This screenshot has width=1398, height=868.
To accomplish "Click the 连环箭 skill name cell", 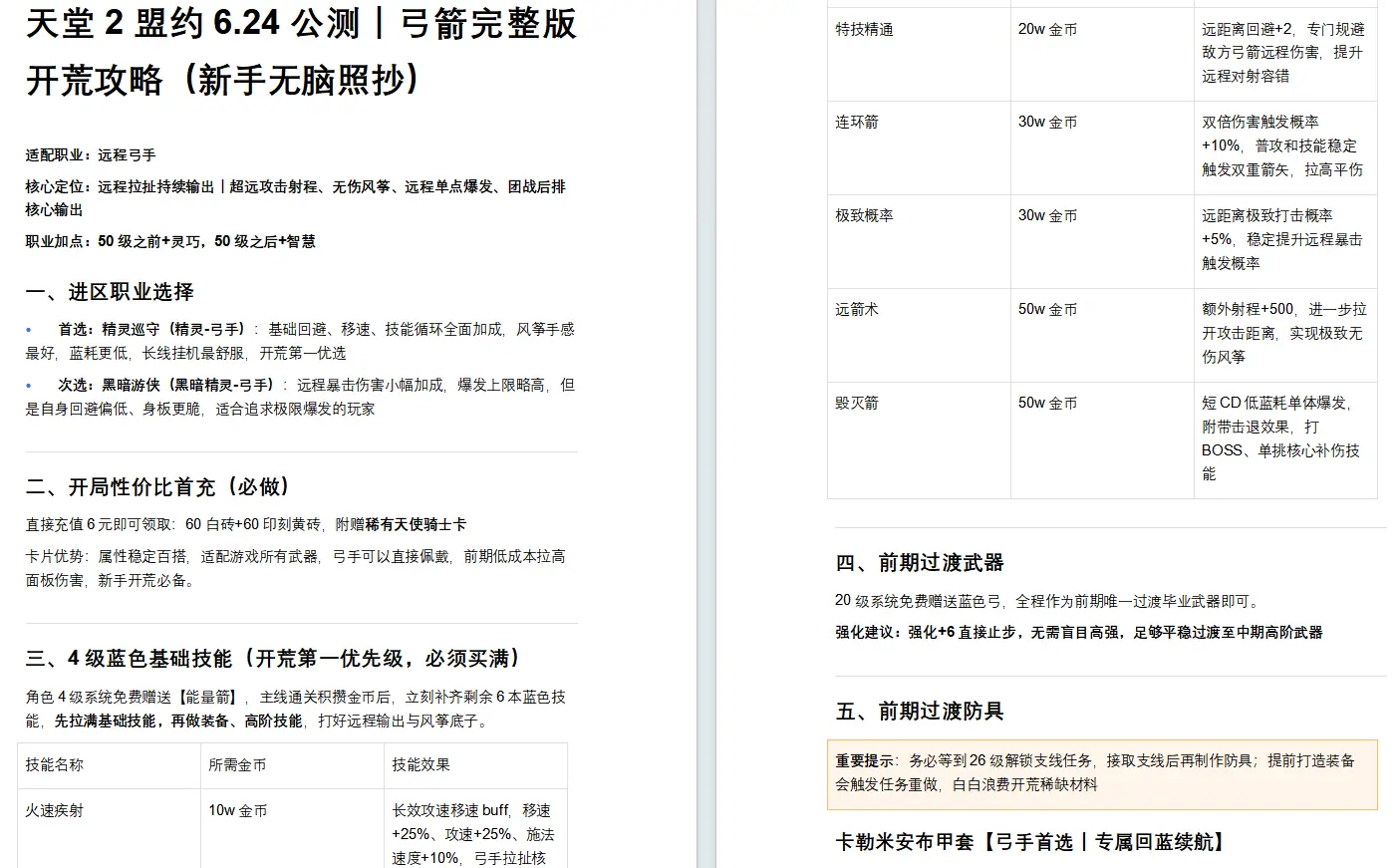I will point(919,147).
